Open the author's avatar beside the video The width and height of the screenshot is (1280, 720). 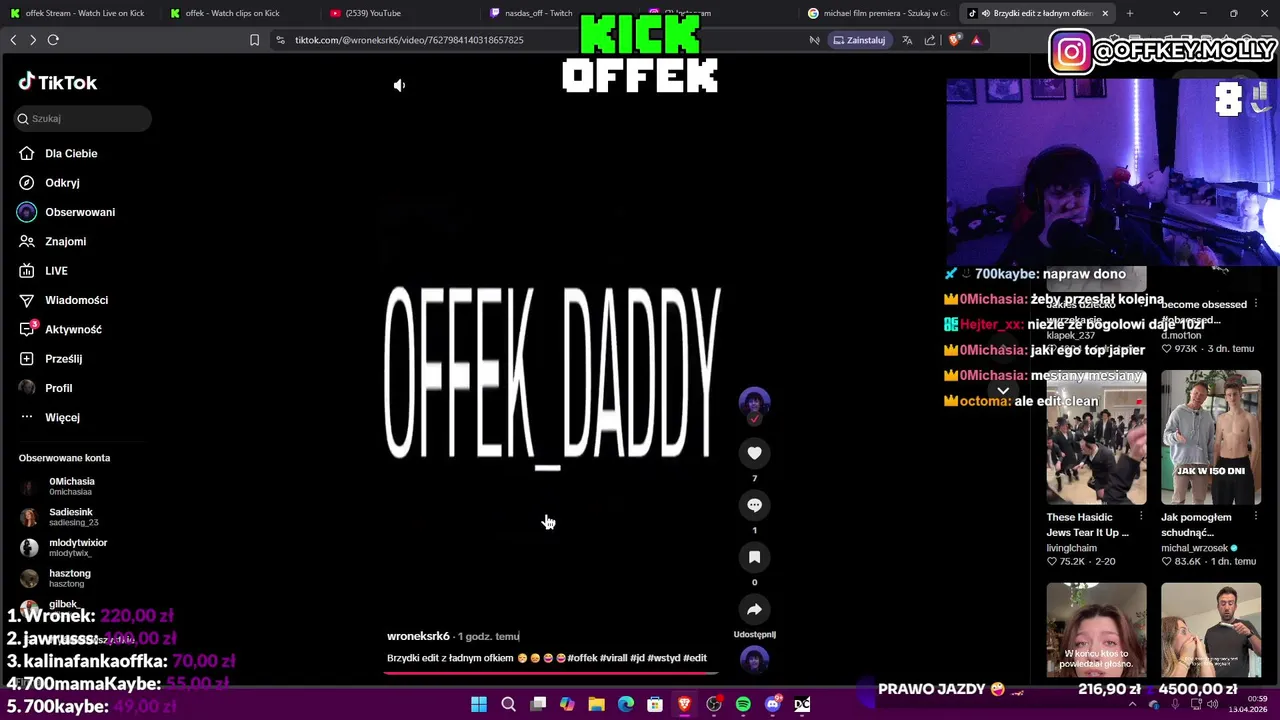(754, 402)
